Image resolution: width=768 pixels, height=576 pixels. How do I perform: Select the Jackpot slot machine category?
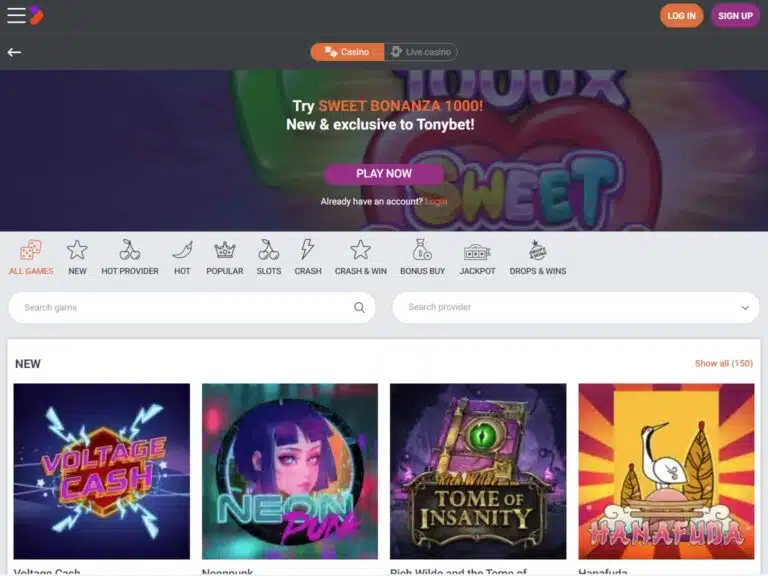pyautogui.click(x=477, y=252)
